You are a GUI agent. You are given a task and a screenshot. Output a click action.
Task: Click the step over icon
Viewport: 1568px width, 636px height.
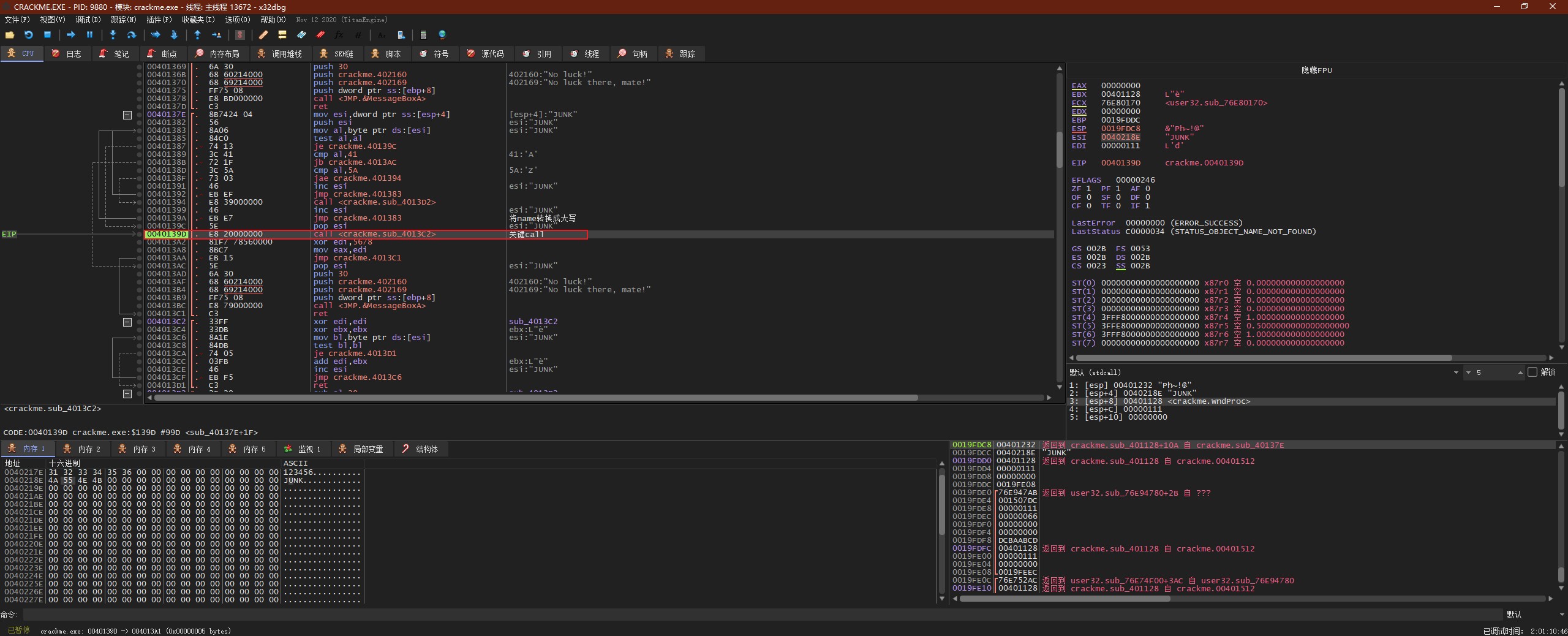(x=131, y=35)
